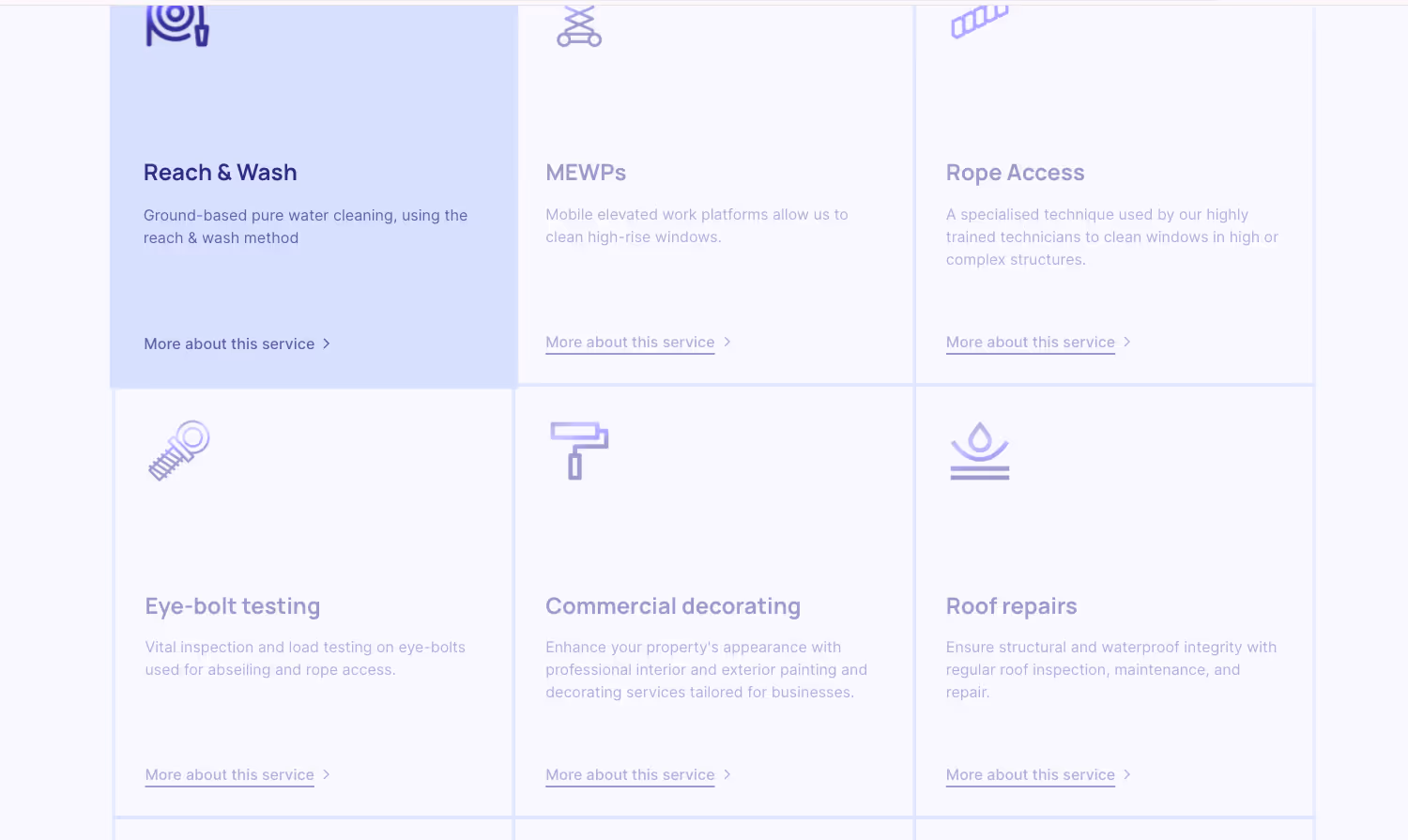Viewport: 1408px width, 840px height.
Task: Click the Rope Access ladder icon
Action: [x=980, y=22]
